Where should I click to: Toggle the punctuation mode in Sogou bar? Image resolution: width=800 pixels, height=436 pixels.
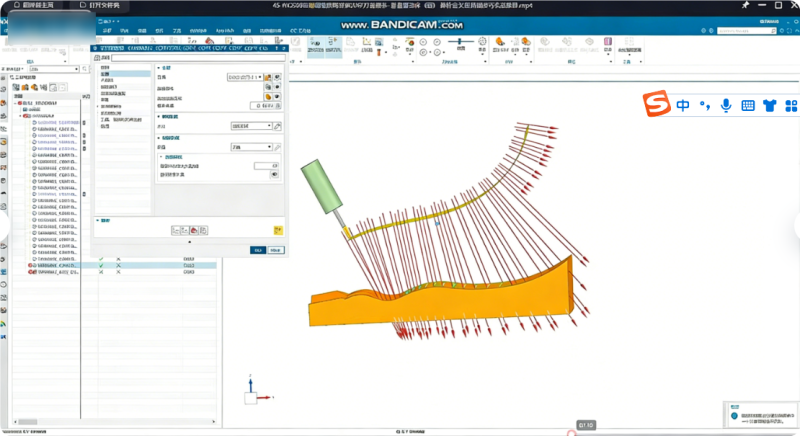[704, 105]
